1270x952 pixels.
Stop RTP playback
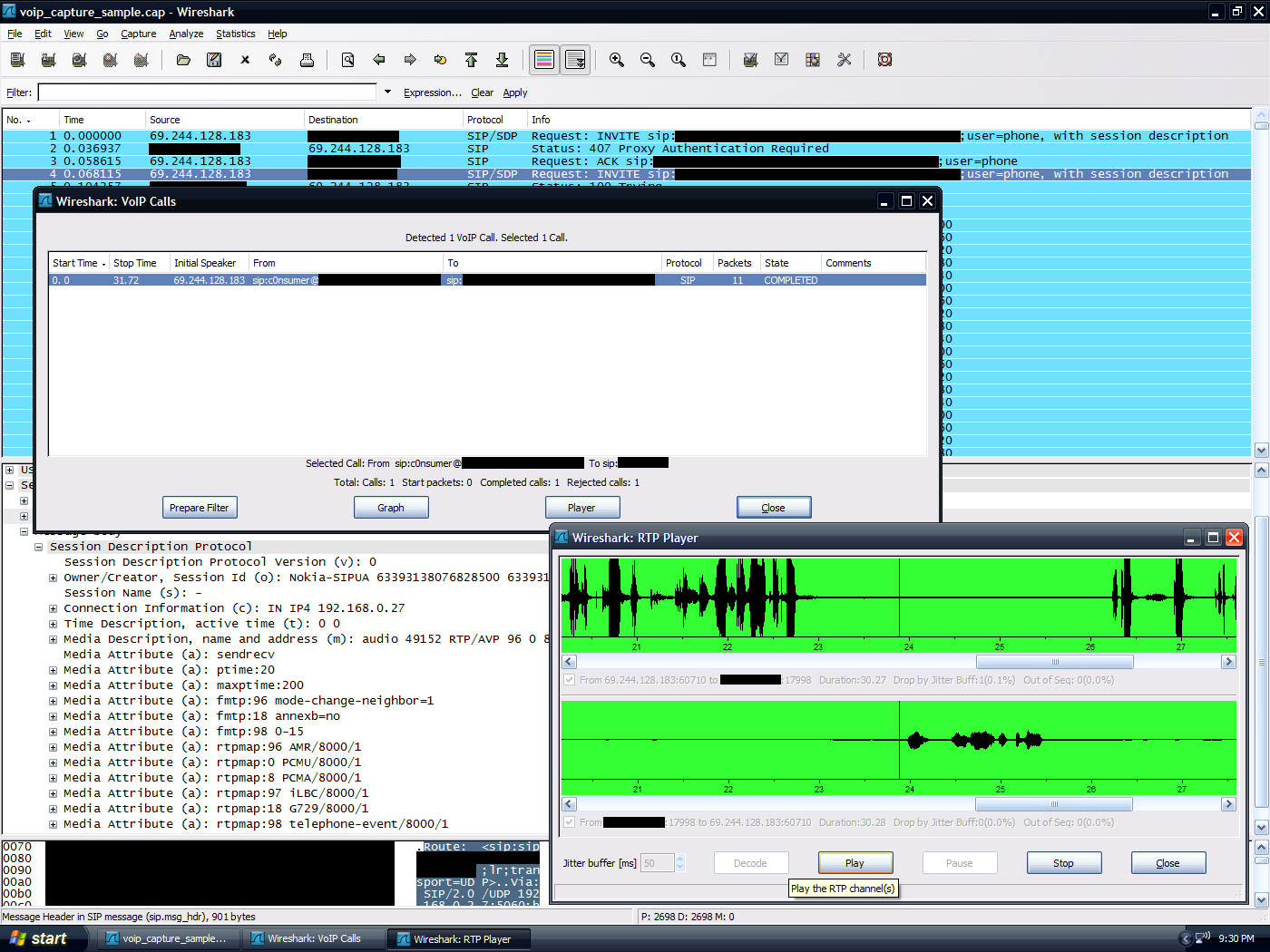pos(1064,863)
